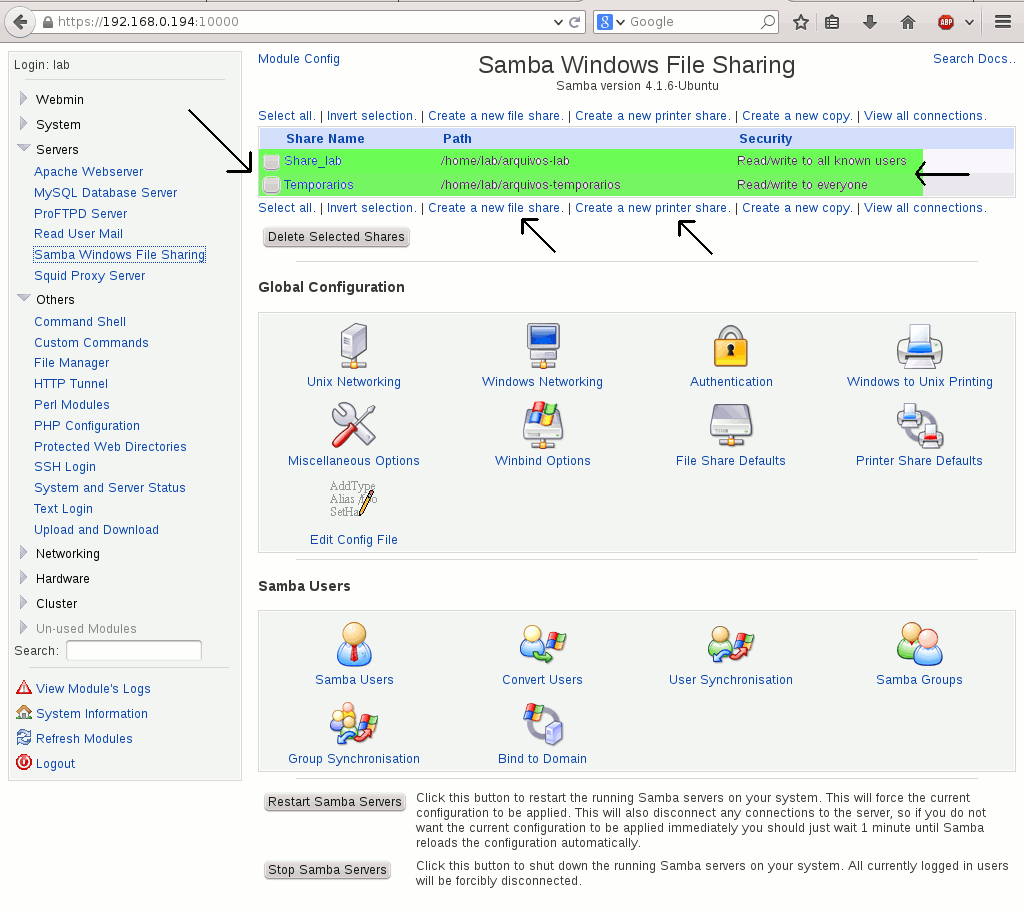Click the File Share Defaults drive icon

[730, 425]
